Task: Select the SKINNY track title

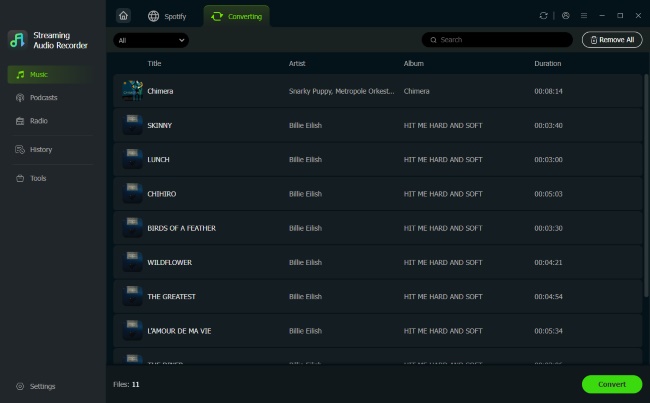Action: pyautogui.click(x=160, y=125)
